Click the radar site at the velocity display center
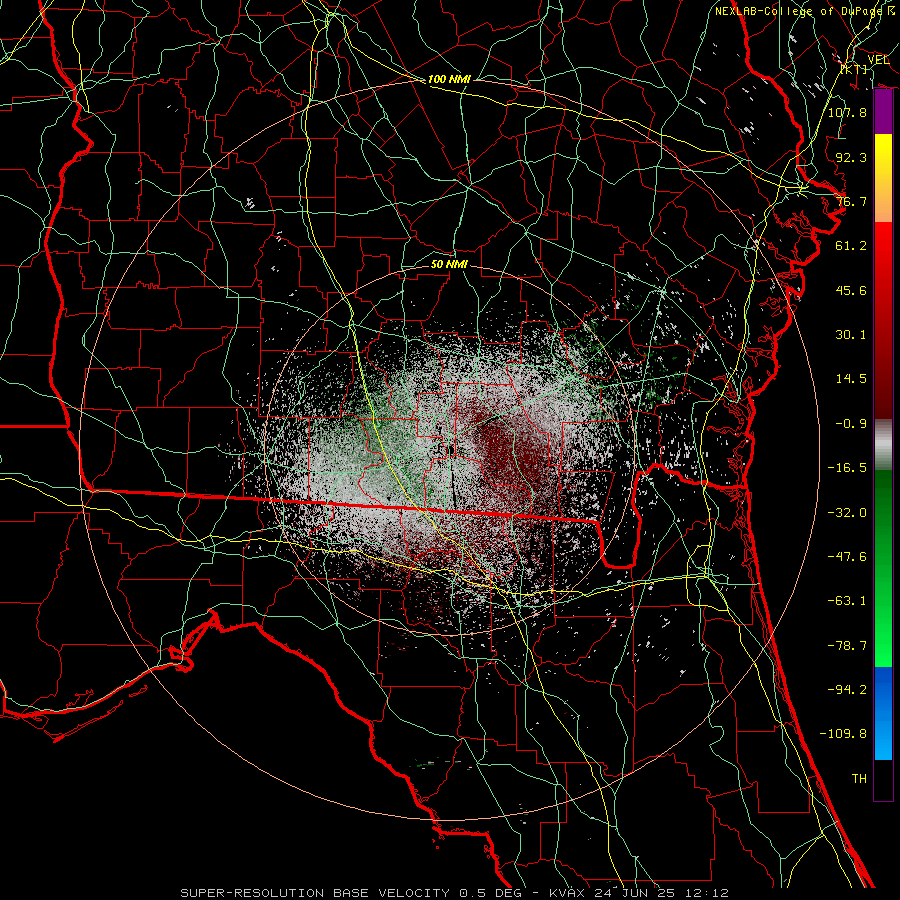Viewport: 900px width, 900px height. [449, 449]
